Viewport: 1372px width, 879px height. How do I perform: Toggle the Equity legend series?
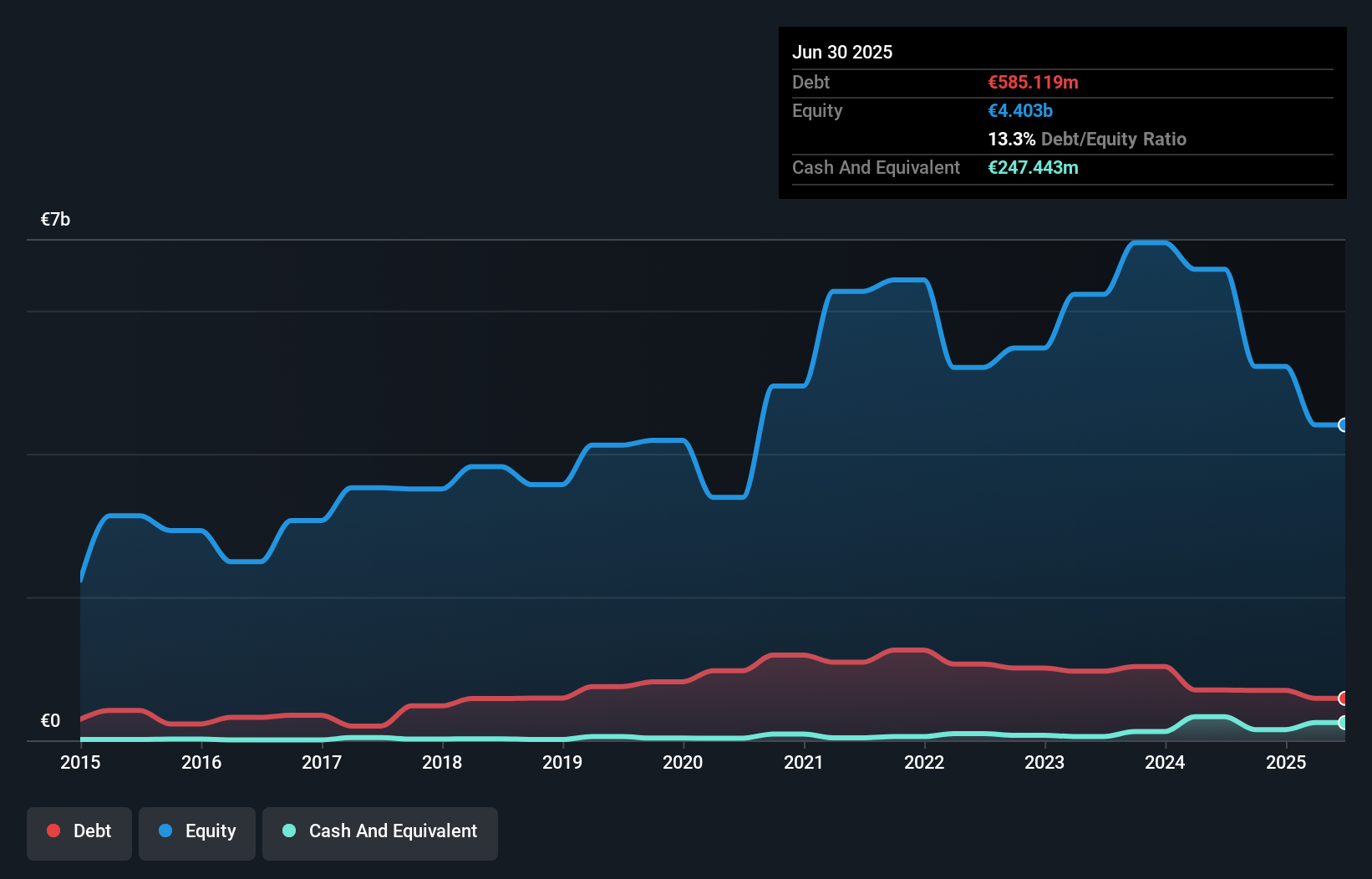point(197,831)
